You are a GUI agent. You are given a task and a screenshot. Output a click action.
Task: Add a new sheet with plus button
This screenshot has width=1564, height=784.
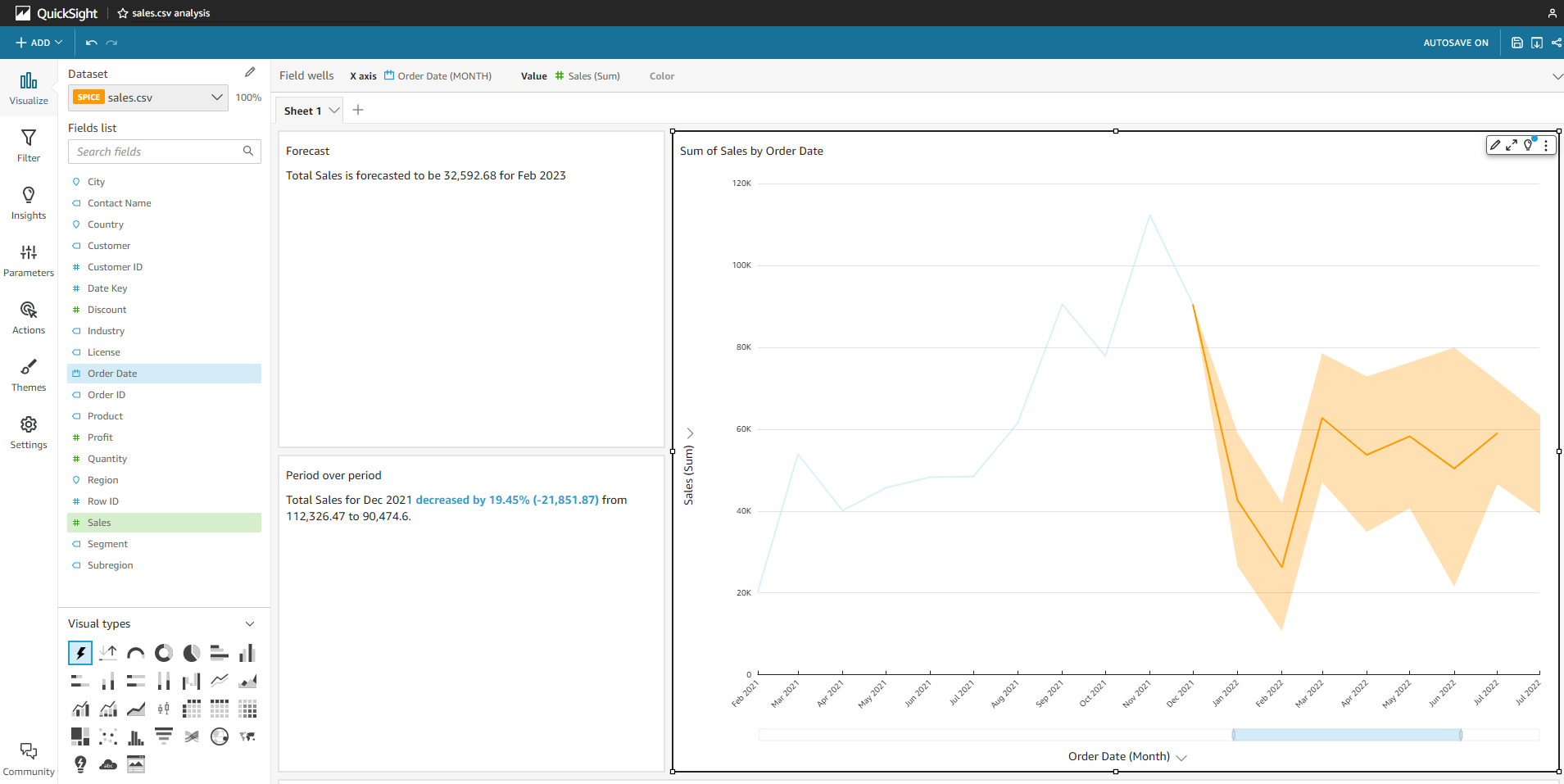point(358,110)
